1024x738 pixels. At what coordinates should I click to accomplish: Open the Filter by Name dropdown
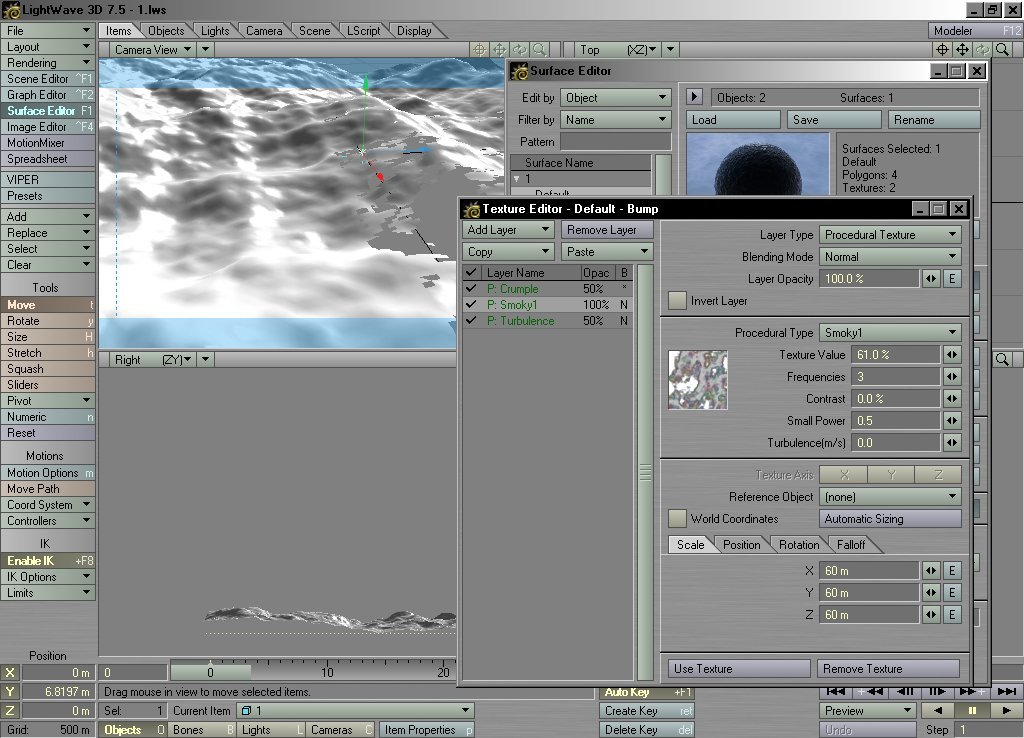coord(616,120)
